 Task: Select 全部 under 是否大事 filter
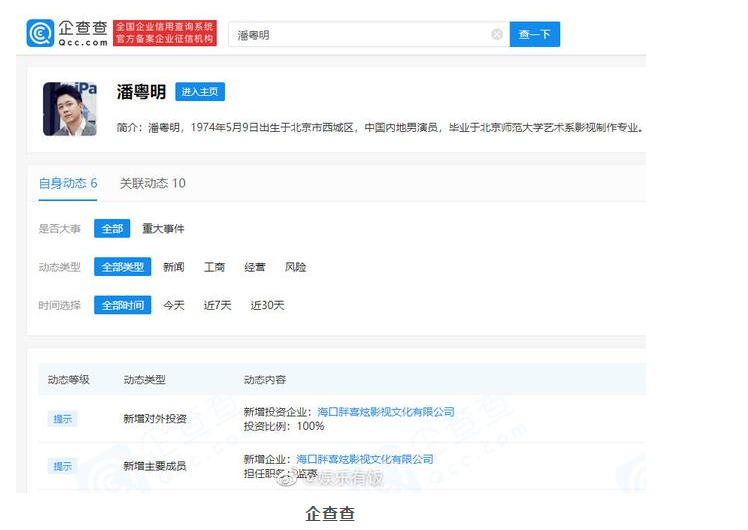click(x=112, y=229)
